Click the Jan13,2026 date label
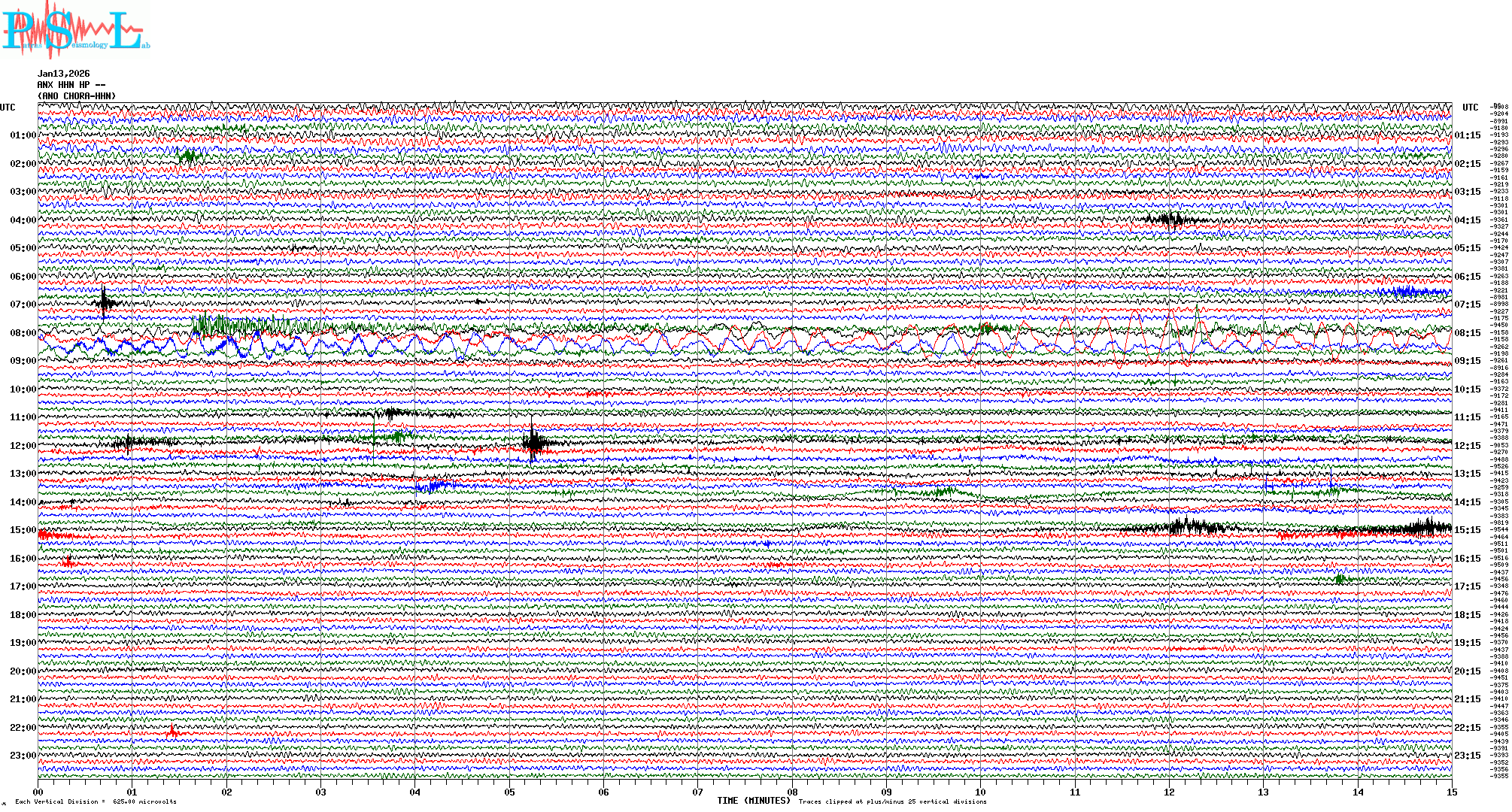1512x812 pixels. pos(64,74)
